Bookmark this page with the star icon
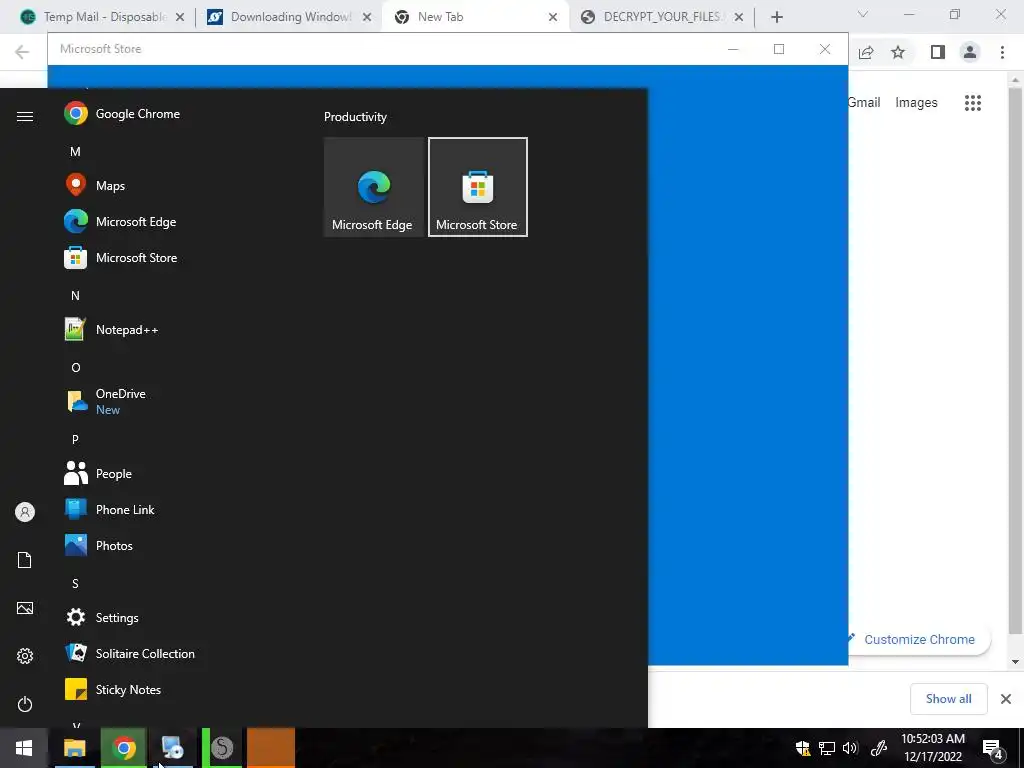Screen dimensions: 1024x768 [x=898, y=52]
